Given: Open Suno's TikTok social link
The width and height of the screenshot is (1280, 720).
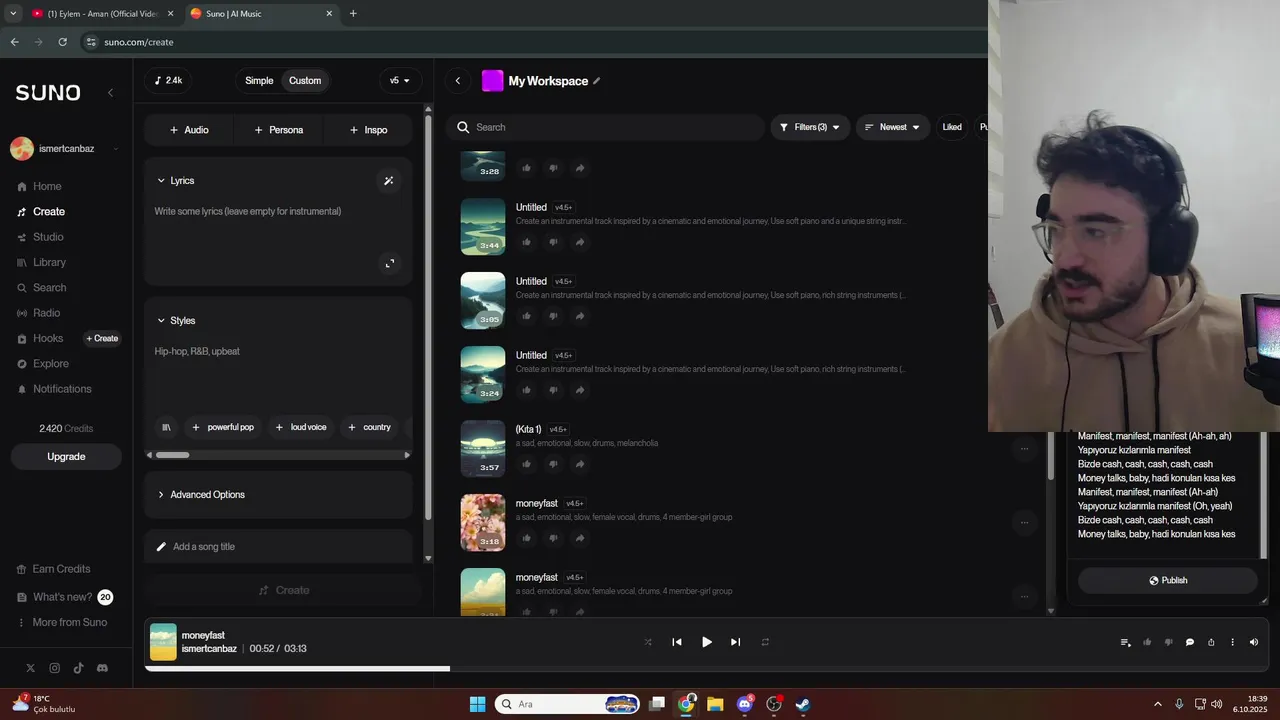Looking at the screenshot, I should coord(78,668).
